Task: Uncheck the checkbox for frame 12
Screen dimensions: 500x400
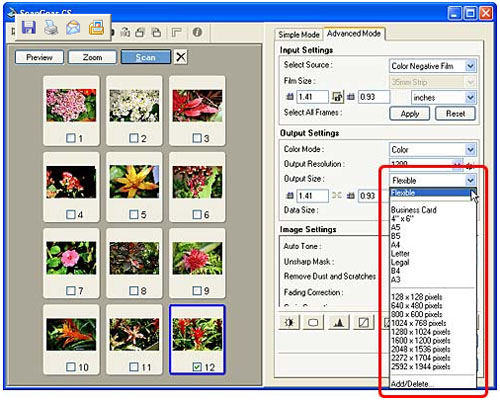Action: 197,367
